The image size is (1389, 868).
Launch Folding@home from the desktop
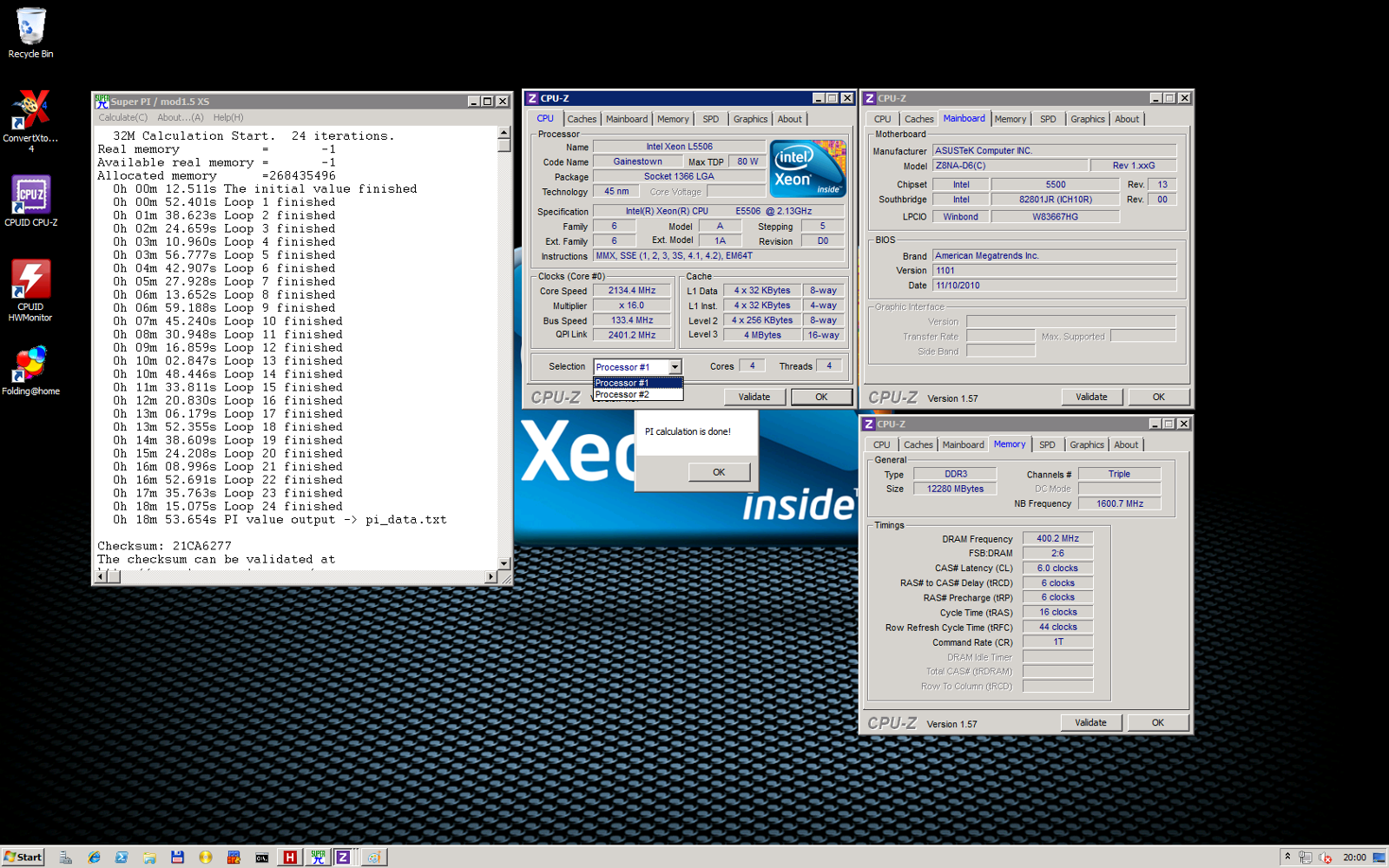[x=30, y=371]
